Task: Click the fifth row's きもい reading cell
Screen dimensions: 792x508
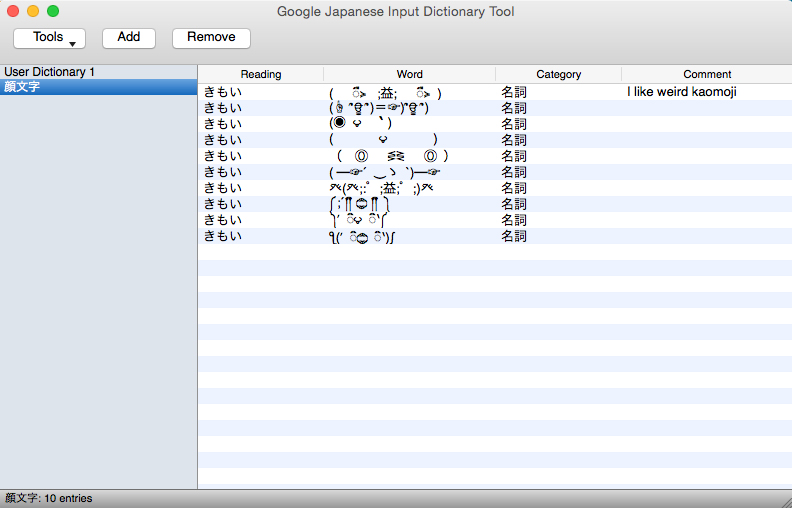Action: (223, 156)
